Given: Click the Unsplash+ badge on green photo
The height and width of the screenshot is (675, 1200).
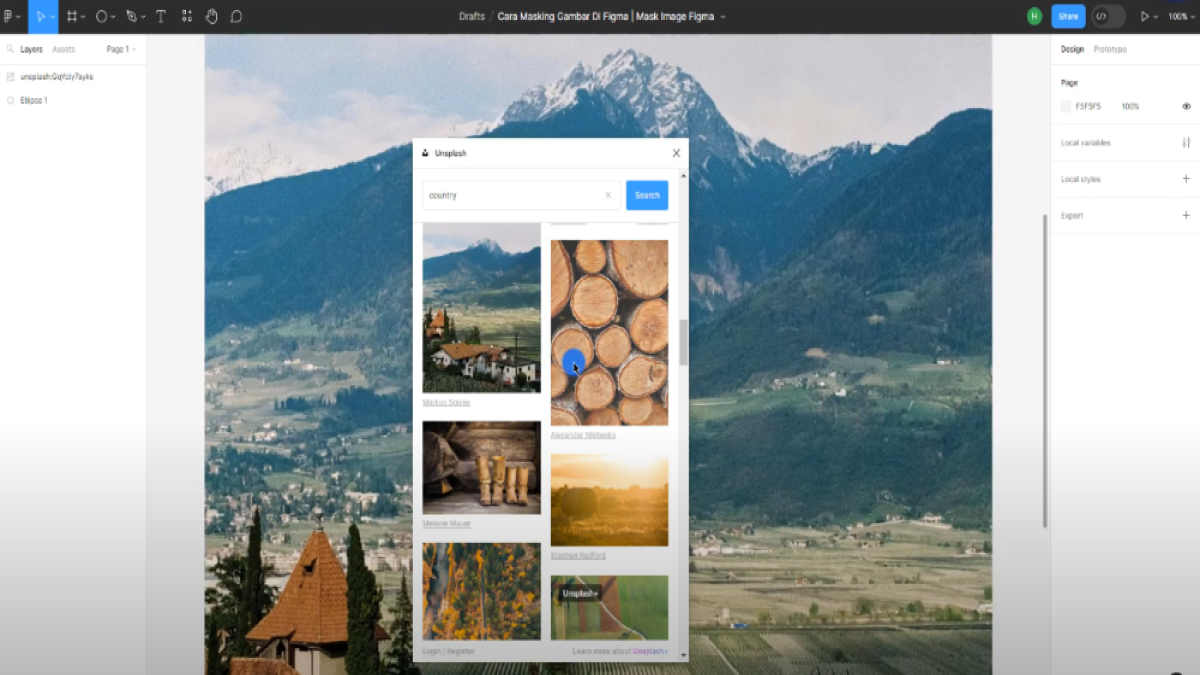Looking at the screenshot, I should tap(580, 593).
